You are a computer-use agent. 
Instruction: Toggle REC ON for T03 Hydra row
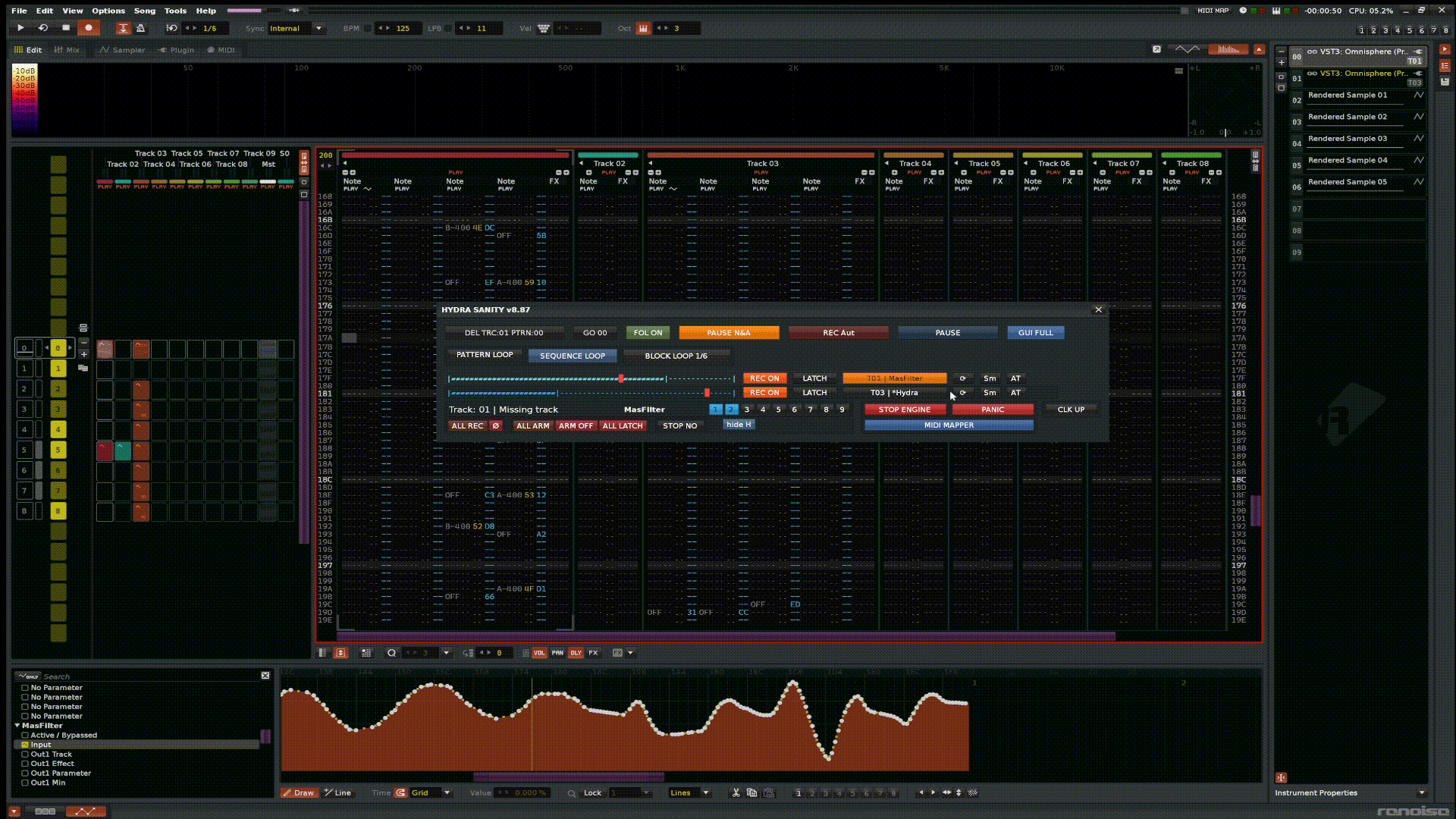764,393
